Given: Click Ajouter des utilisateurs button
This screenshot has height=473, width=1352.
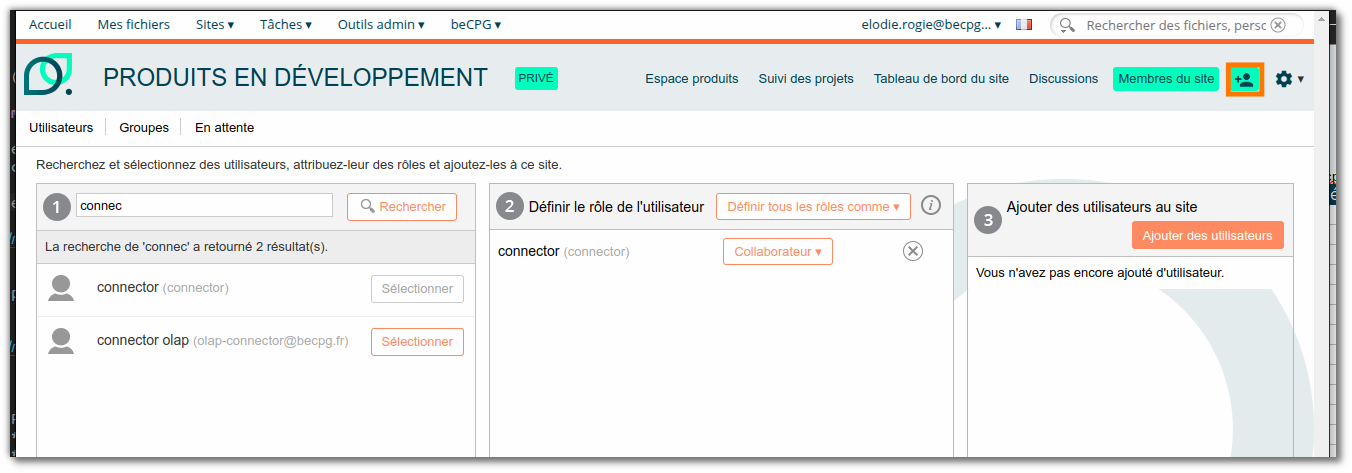Looking at the screenshot, I should pyautogui.click(x=1207, y=236).
